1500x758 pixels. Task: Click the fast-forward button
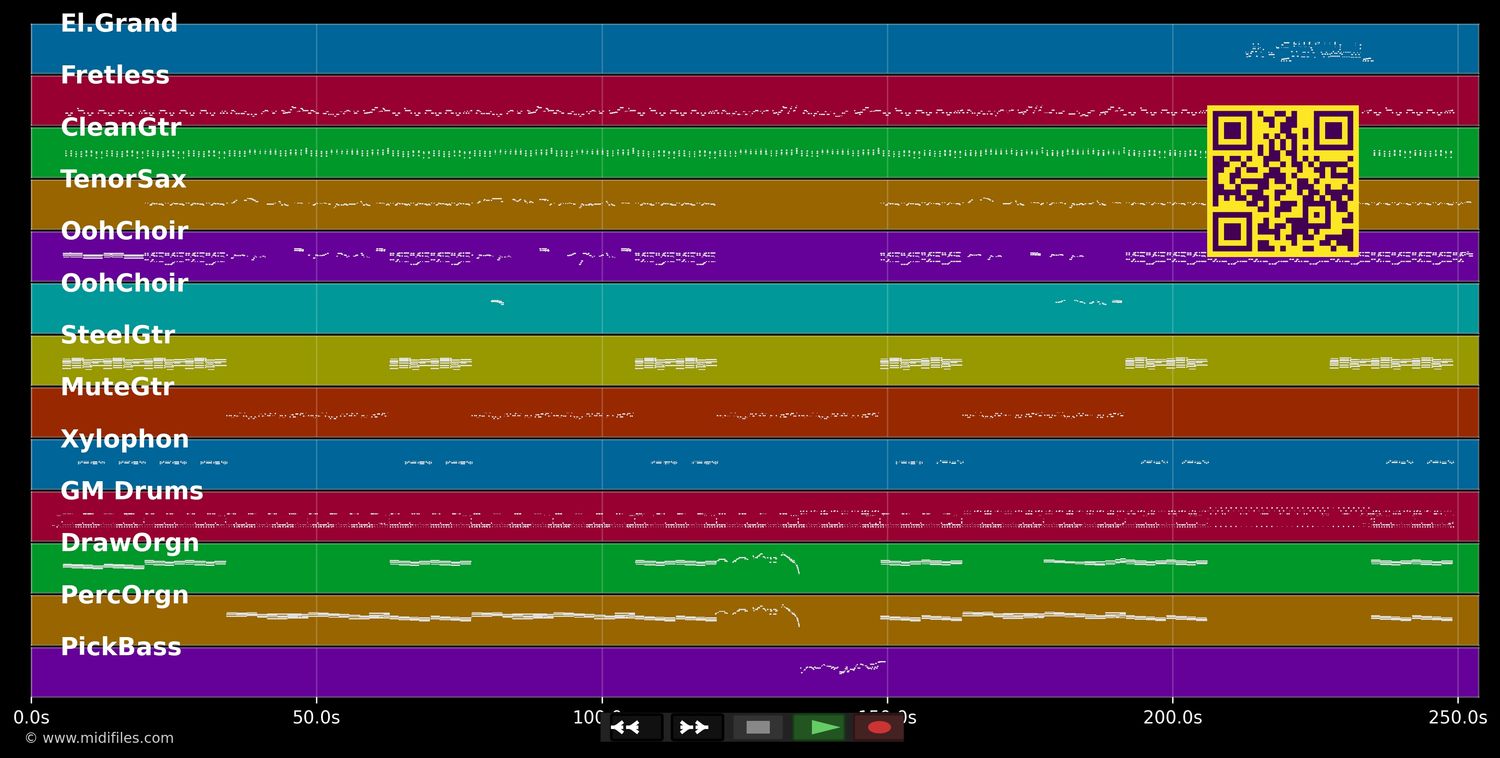[x=696, y=727]
